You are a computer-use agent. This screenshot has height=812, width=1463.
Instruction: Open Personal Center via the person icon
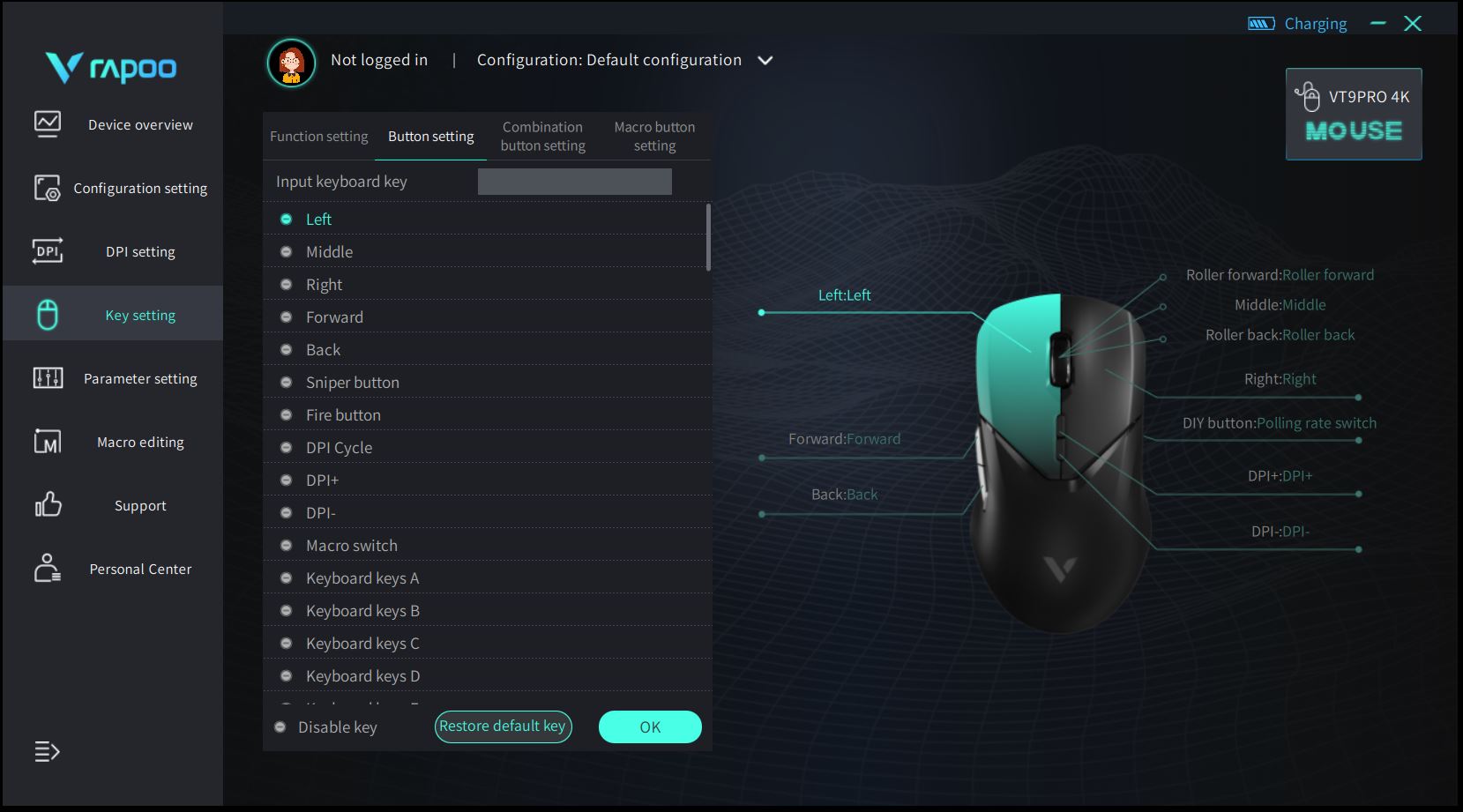click(x=48, y=569)
